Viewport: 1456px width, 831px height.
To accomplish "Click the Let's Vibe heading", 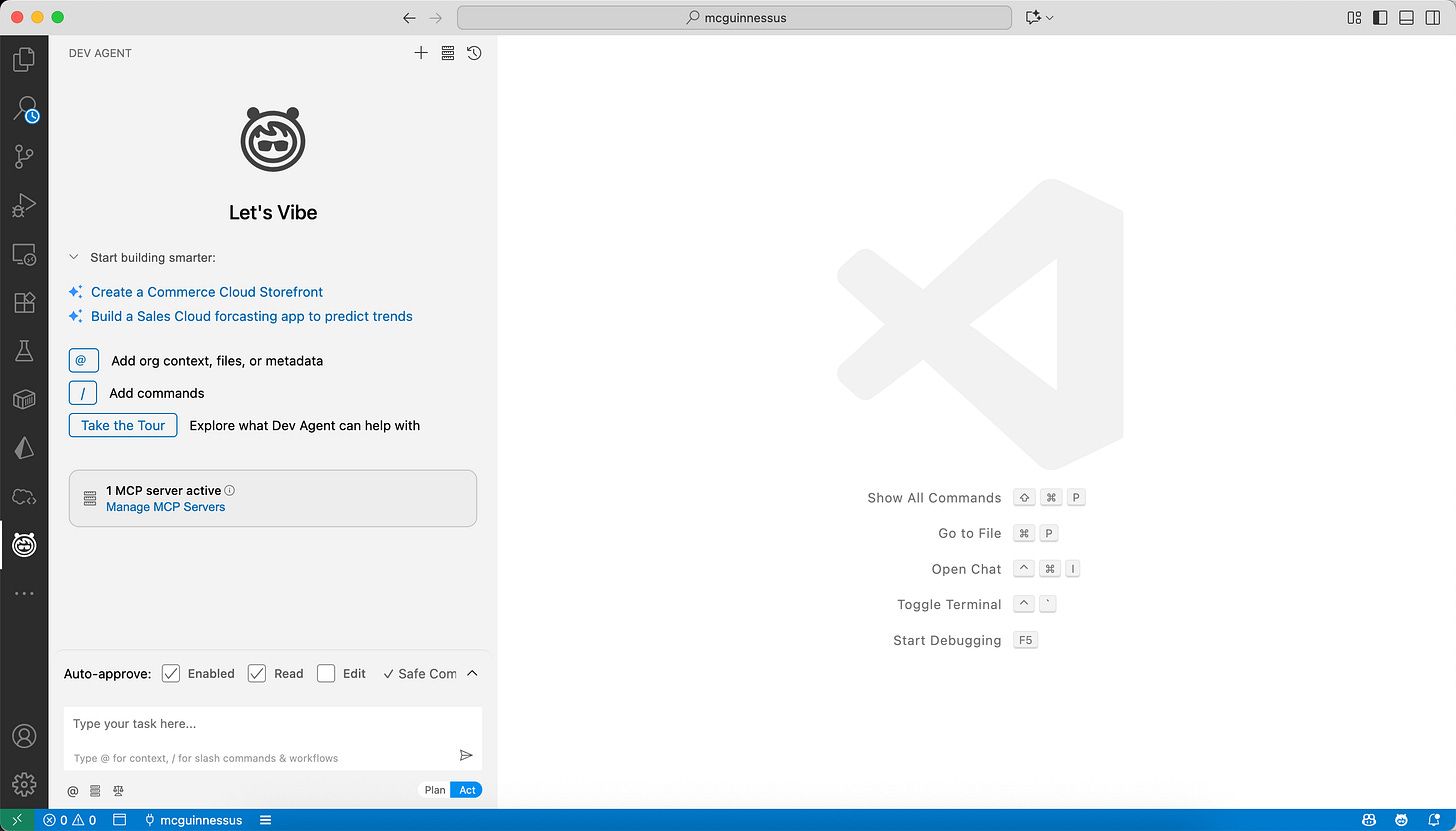I will pyautogui.click(x=273, y=212).
